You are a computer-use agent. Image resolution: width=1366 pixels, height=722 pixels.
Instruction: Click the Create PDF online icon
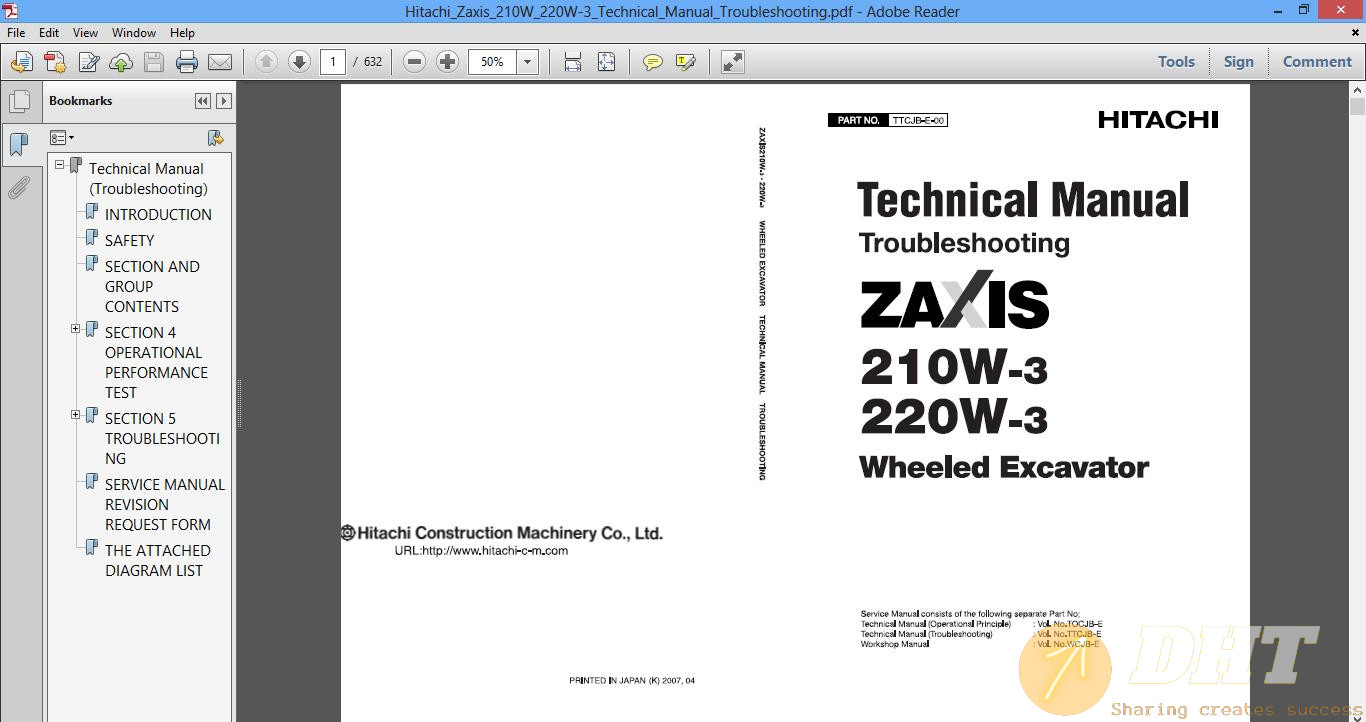(21, 62)
